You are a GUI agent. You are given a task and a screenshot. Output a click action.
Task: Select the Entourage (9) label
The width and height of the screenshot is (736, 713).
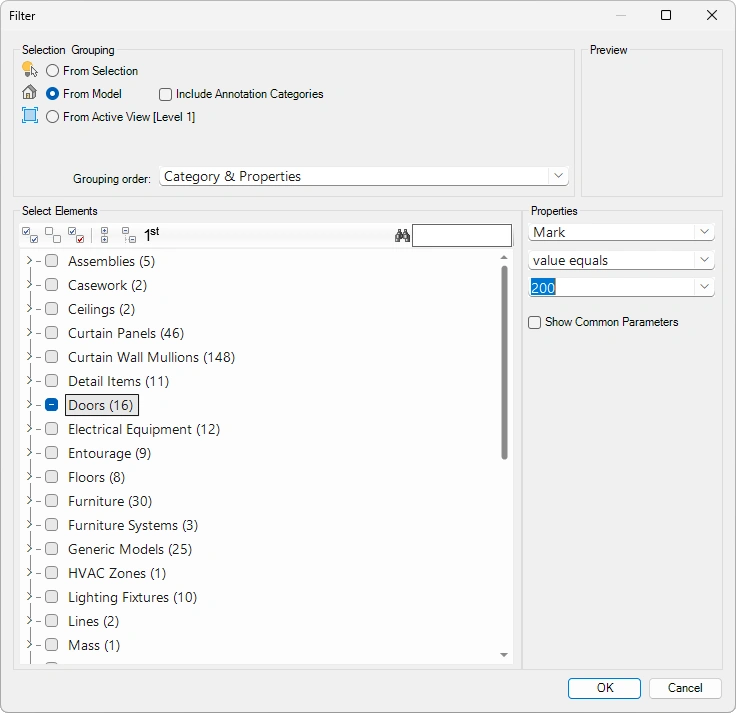coord(109,453)
